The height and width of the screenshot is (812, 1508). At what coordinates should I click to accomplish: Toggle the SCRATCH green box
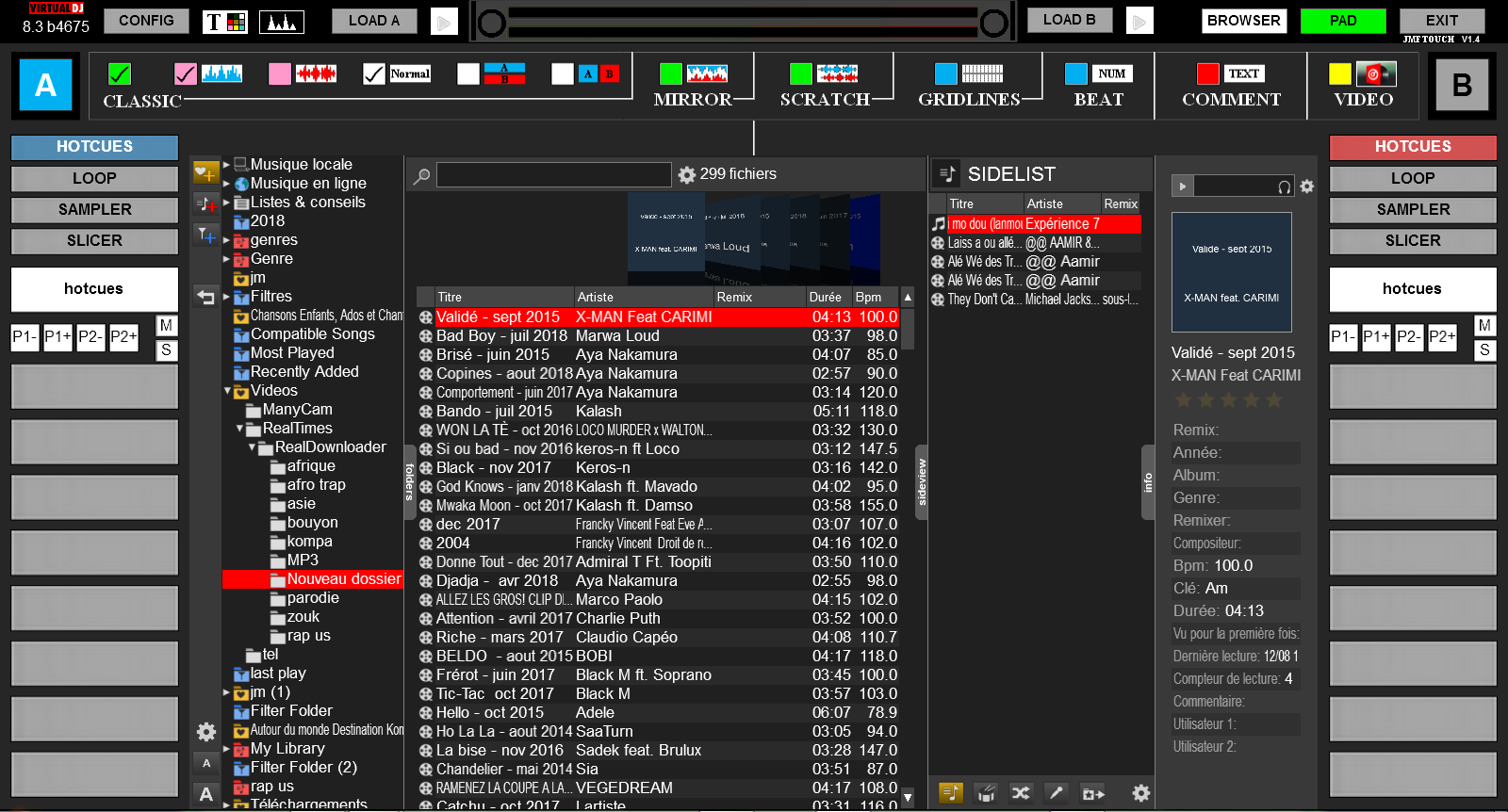click(x=801, y=73)
